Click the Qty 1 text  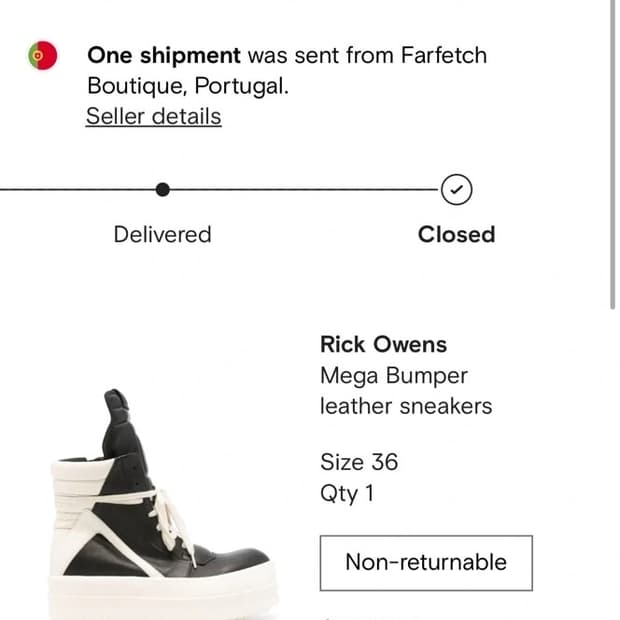pyautogui.click(x=347, y=493)
